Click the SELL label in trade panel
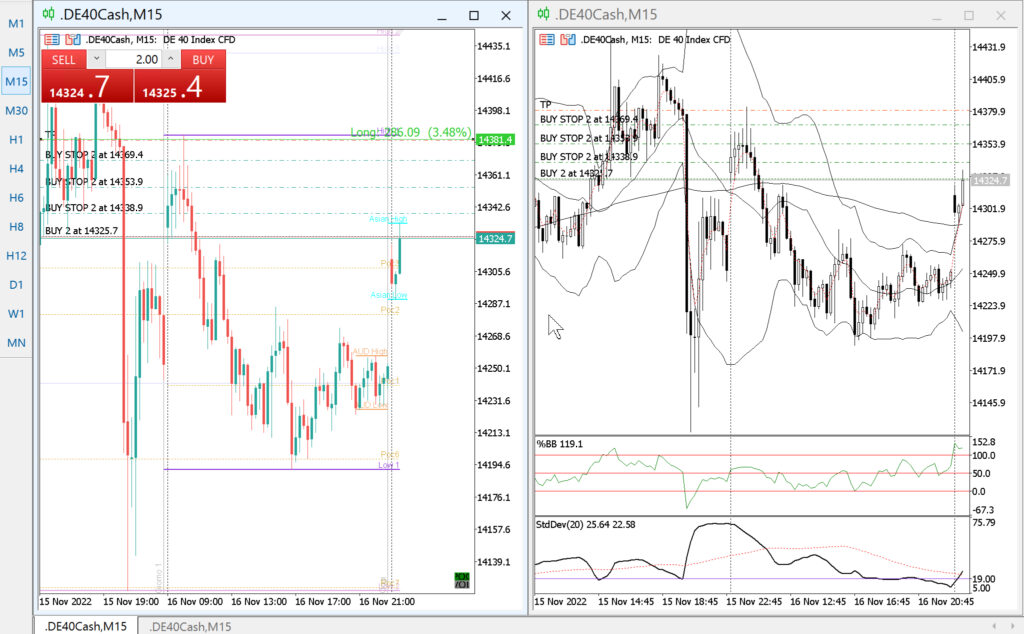The image size is (1024, 634). [x=63, y=59]
